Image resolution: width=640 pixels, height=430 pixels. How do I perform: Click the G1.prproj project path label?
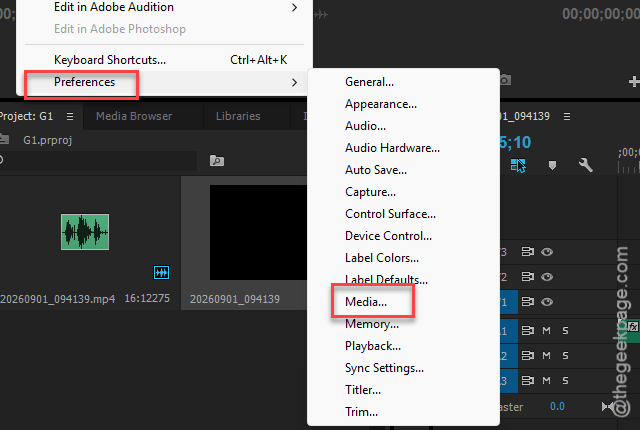click(x=47, y=140)
